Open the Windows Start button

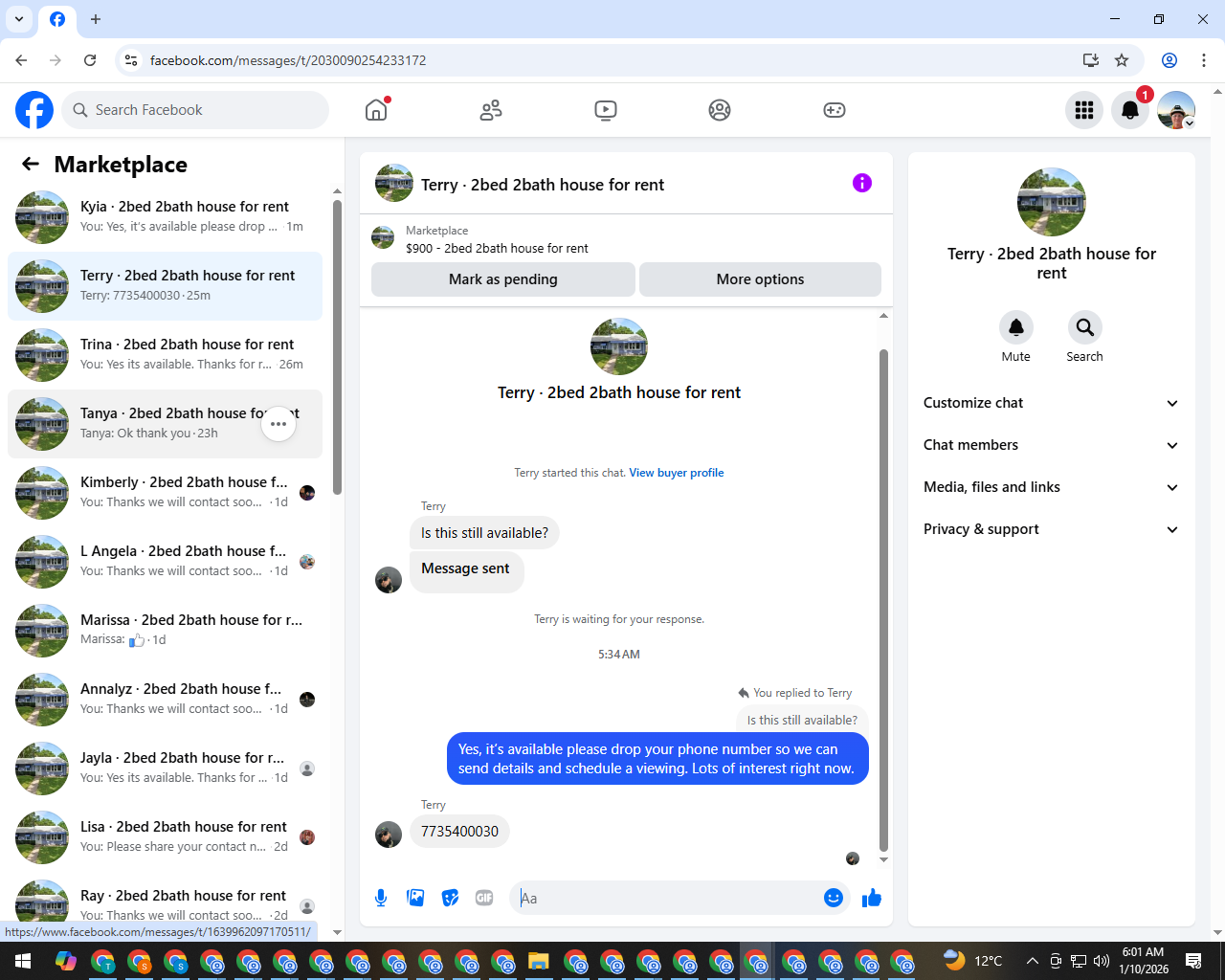(23, 961)
